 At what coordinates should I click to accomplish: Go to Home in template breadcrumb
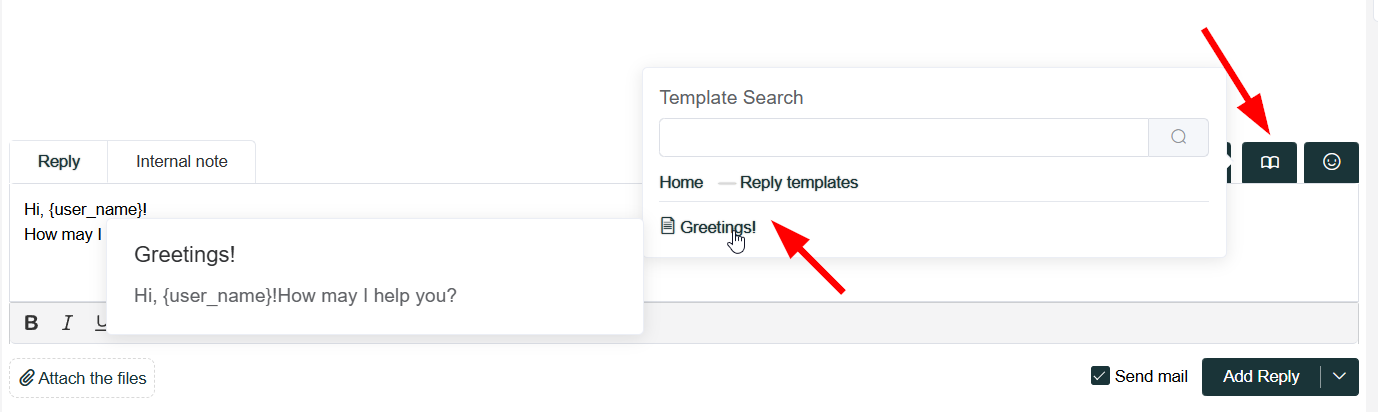681,182
